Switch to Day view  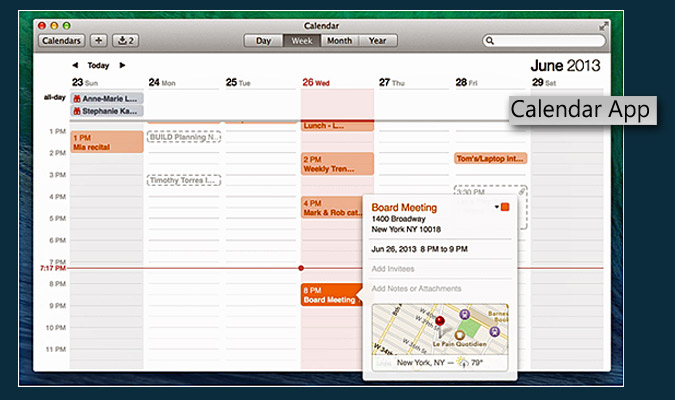(x=263, y=41)
